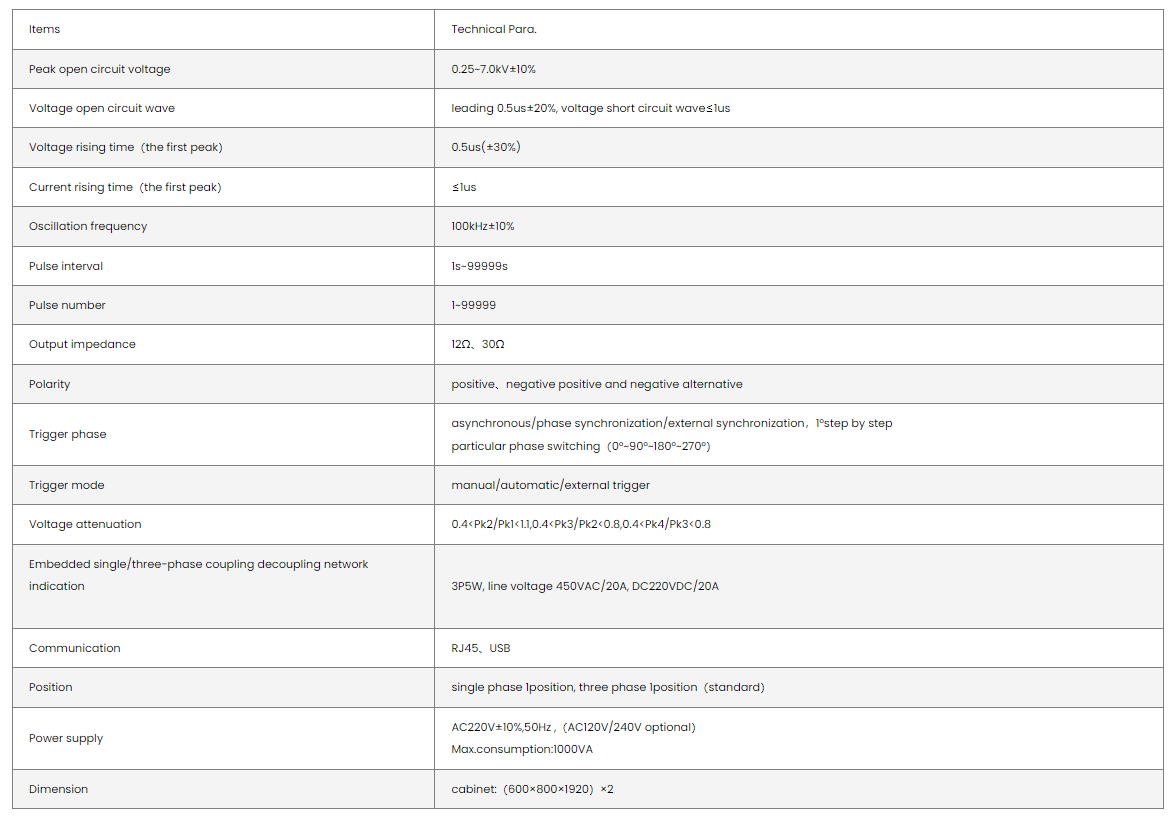Image resolution: width=1176 pixels, height=818 pixels.
Task: Select 'Peak open circuit voltage' row label
Action: [100, 69]
